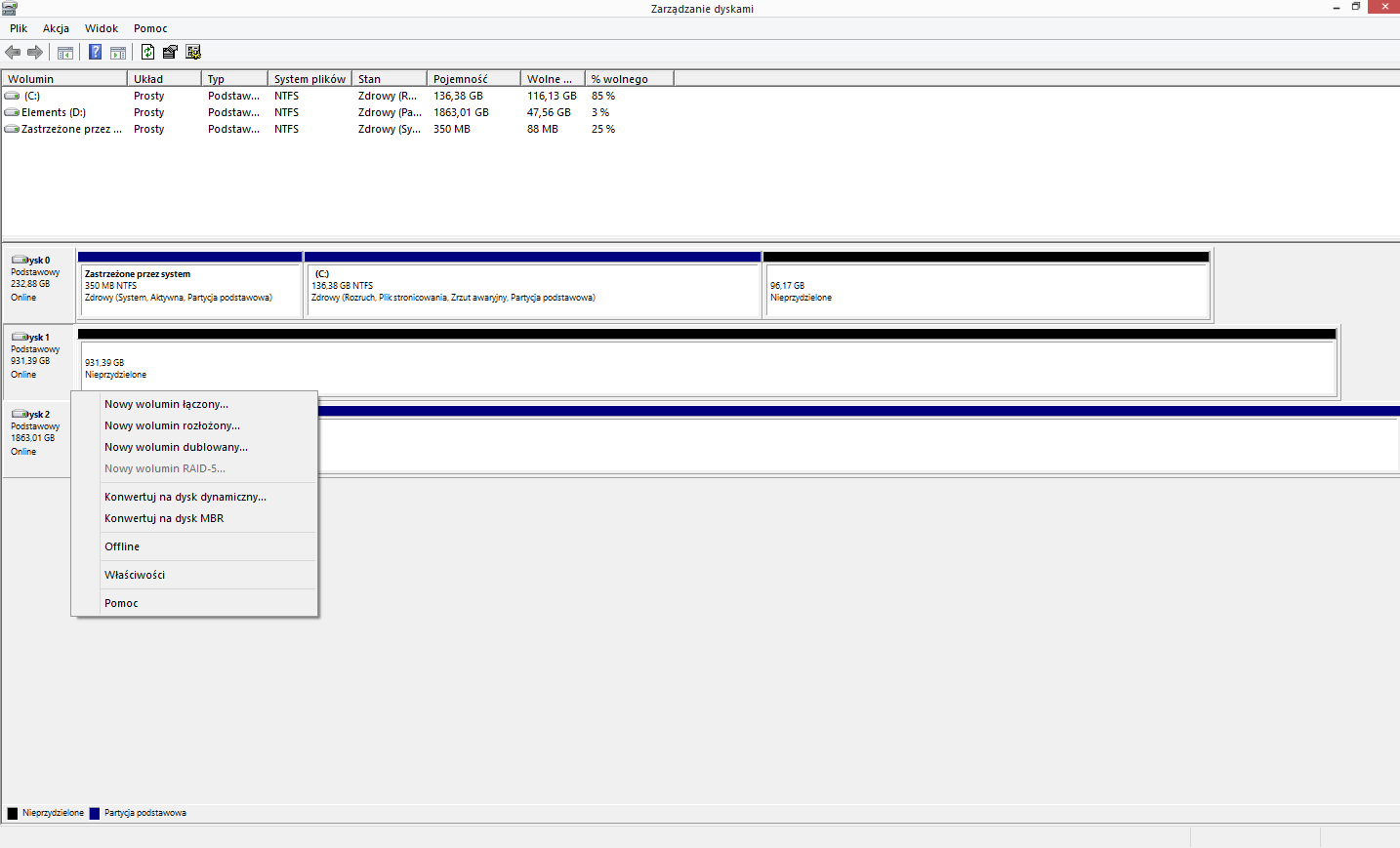This screenshot has height=848, width=1400.
Task: Select the Elements (D:) volume name
Action: pos(54,112)
